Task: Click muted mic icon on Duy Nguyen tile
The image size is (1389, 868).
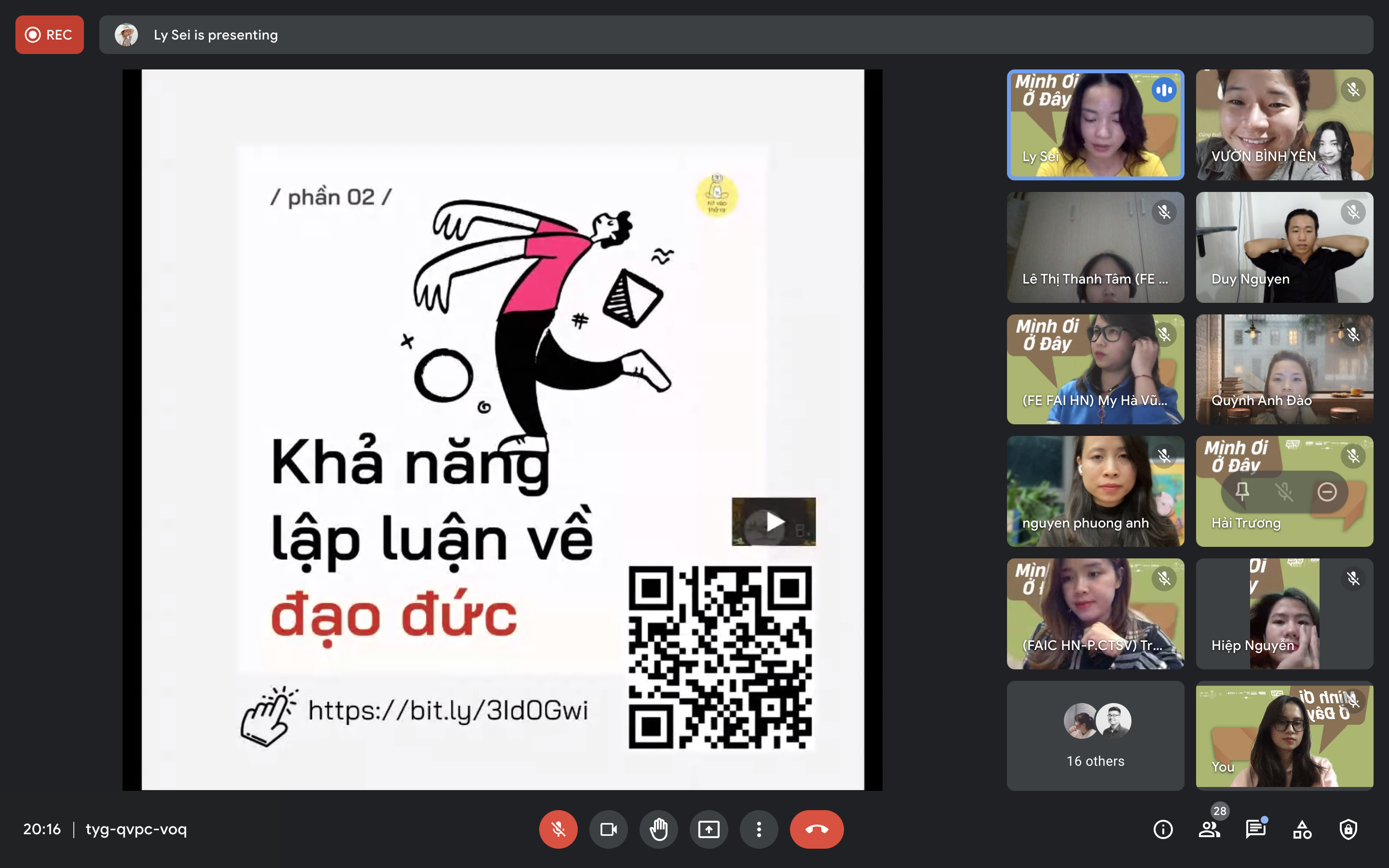Action: (x=1353, y=212)
